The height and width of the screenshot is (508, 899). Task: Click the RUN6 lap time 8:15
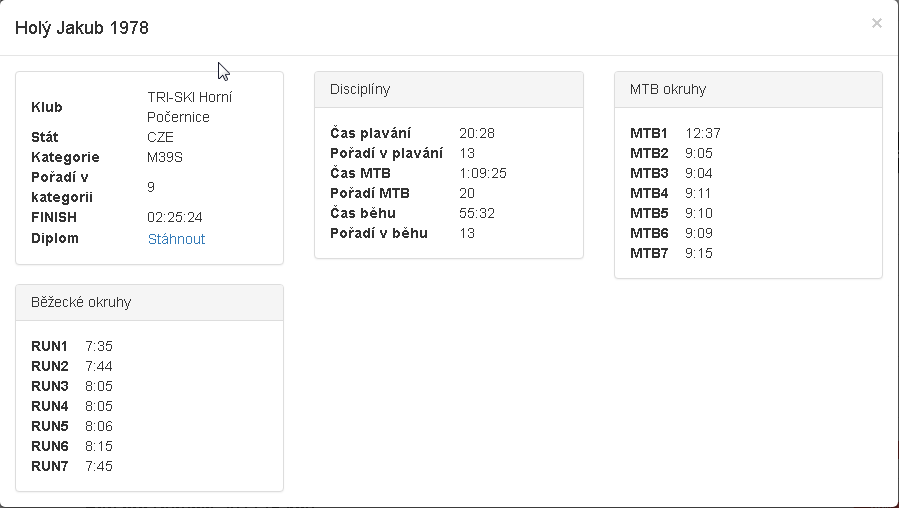point(99,446)
